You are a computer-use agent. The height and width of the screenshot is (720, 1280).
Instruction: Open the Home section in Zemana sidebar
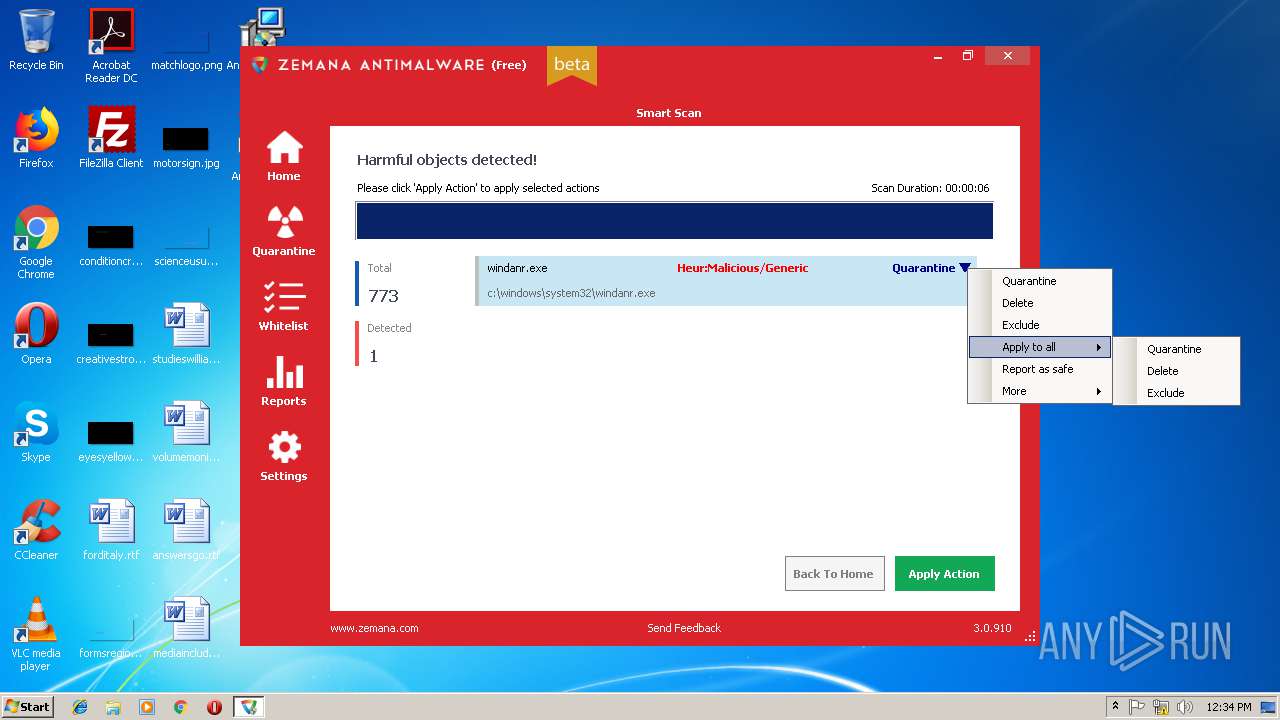[284, 156]
